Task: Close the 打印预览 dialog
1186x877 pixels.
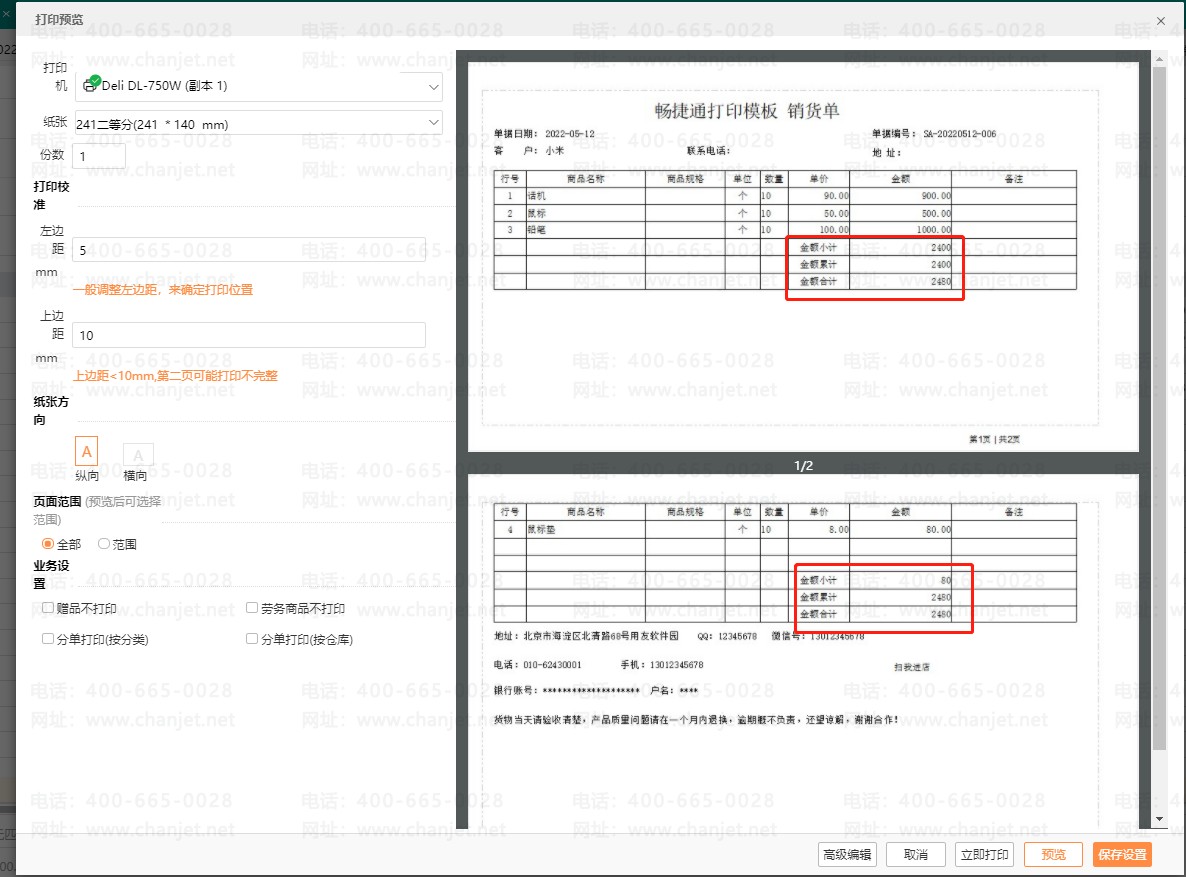Action: click(1161, 21)
